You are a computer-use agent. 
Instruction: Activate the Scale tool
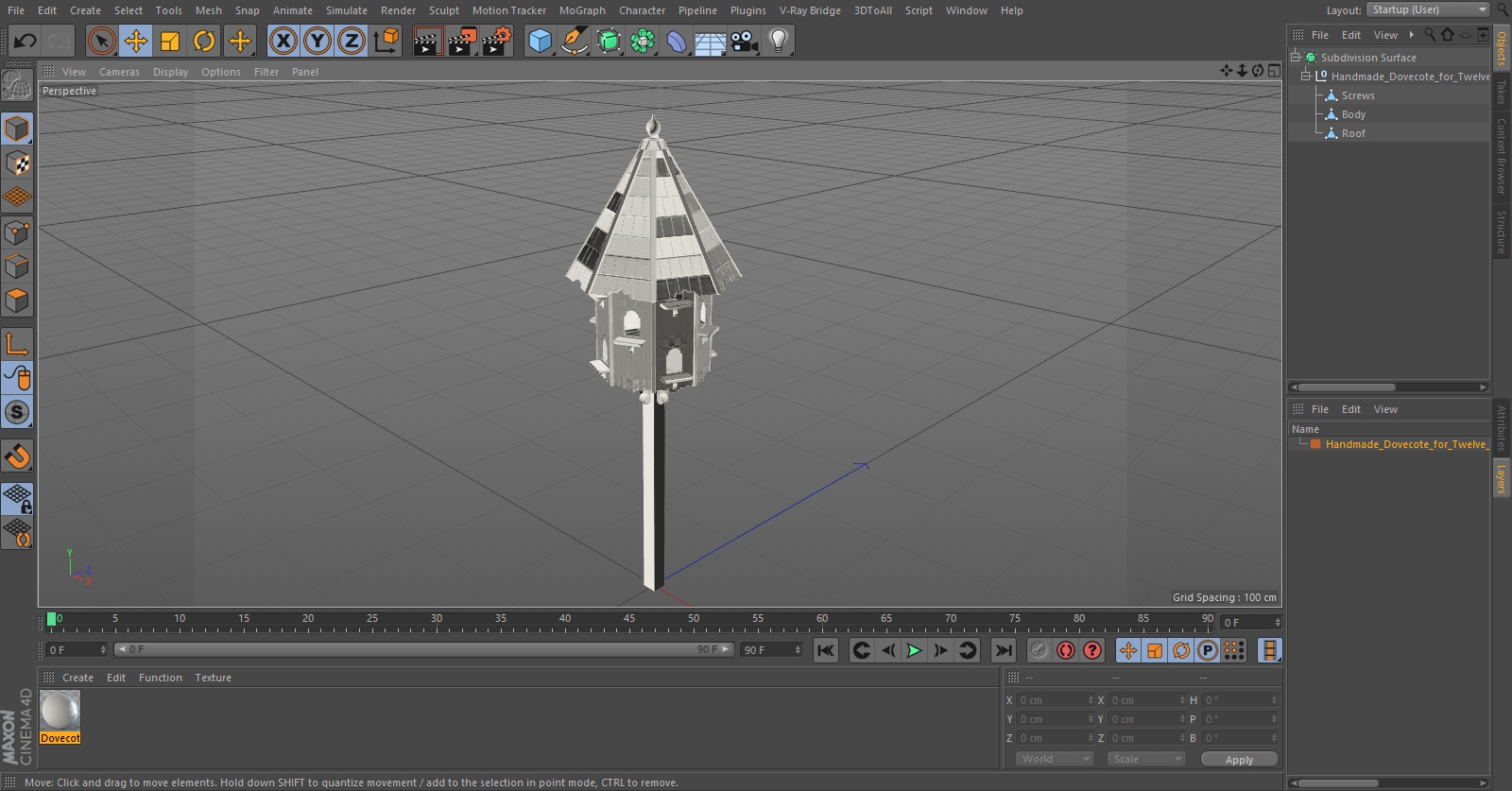click(170, 41)
